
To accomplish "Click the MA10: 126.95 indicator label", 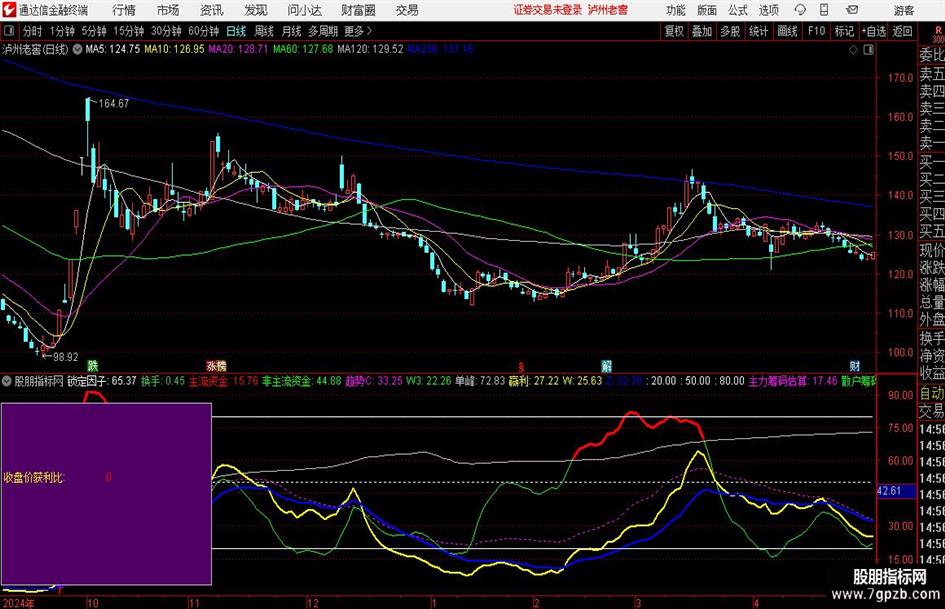I will (174, 49).
